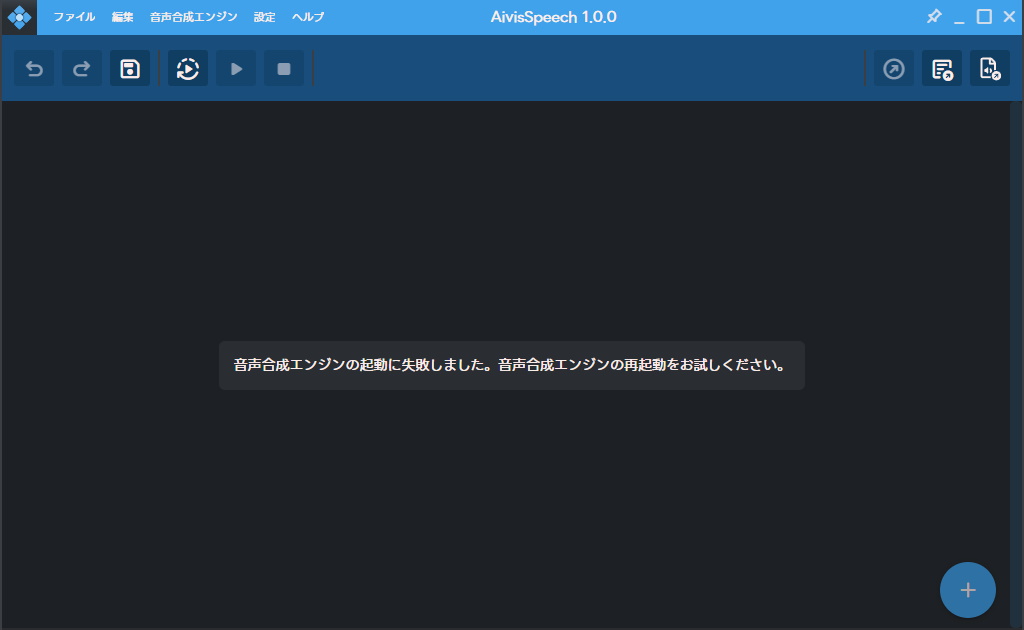
Task: Open the 編集 menu
Action: pyautogui.click(x=122, y=17)
